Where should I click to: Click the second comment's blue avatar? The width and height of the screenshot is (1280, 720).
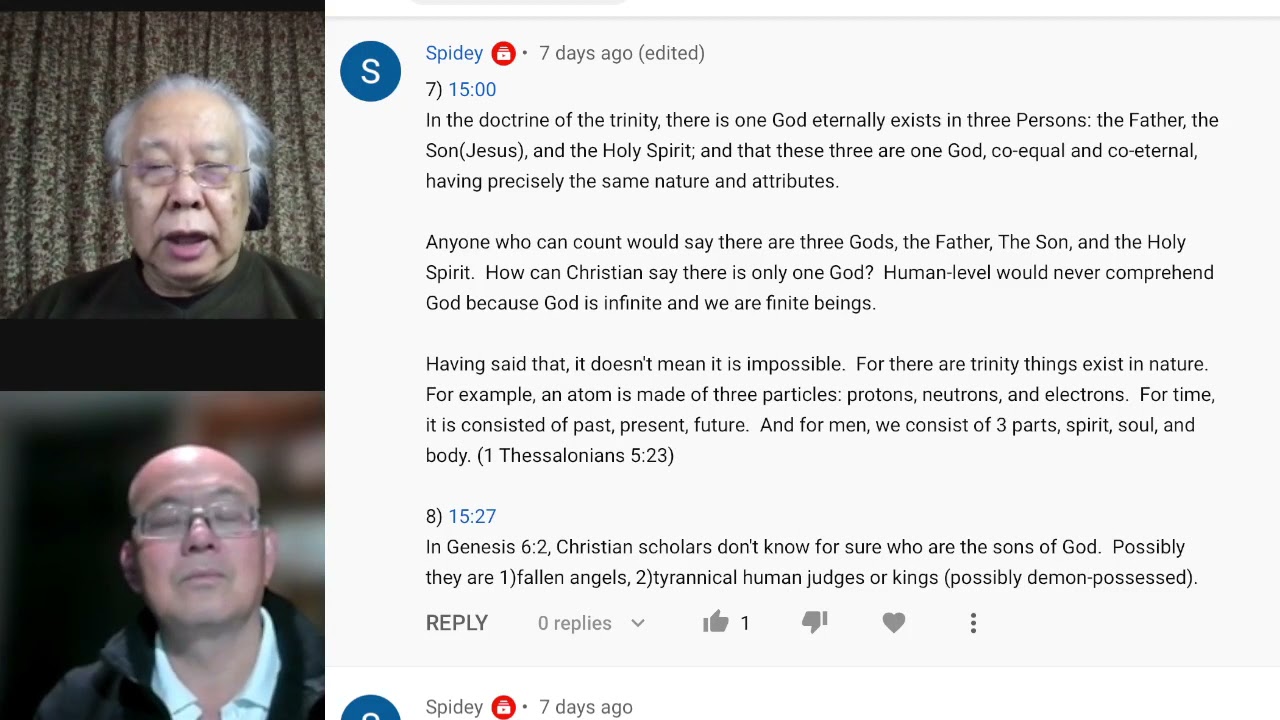click(370, 708)
